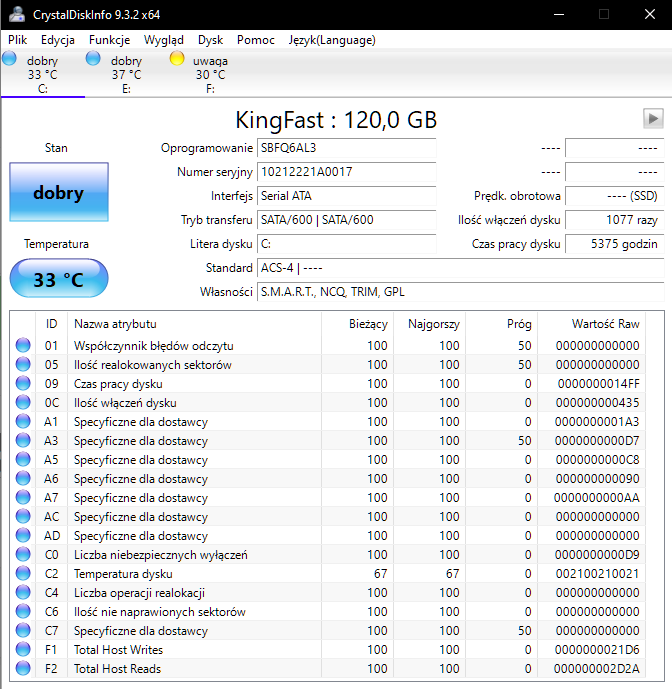Screen dimensions: 672x689
Task: Select the Total Host Writes row name
Action: point(118,650)
